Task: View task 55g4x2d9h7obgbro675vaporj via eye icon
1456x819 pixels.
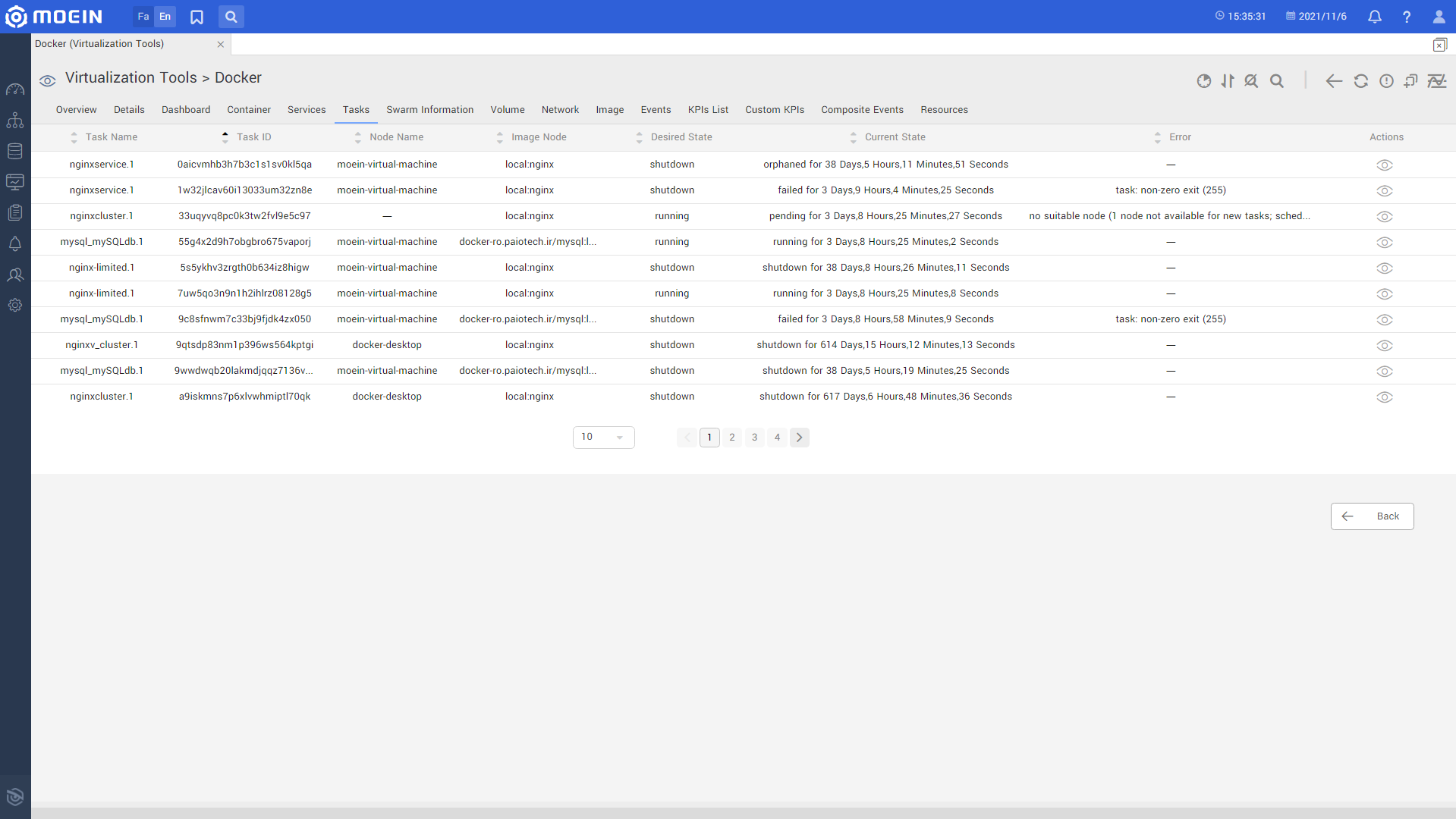Action: [x=1385, y=243]
